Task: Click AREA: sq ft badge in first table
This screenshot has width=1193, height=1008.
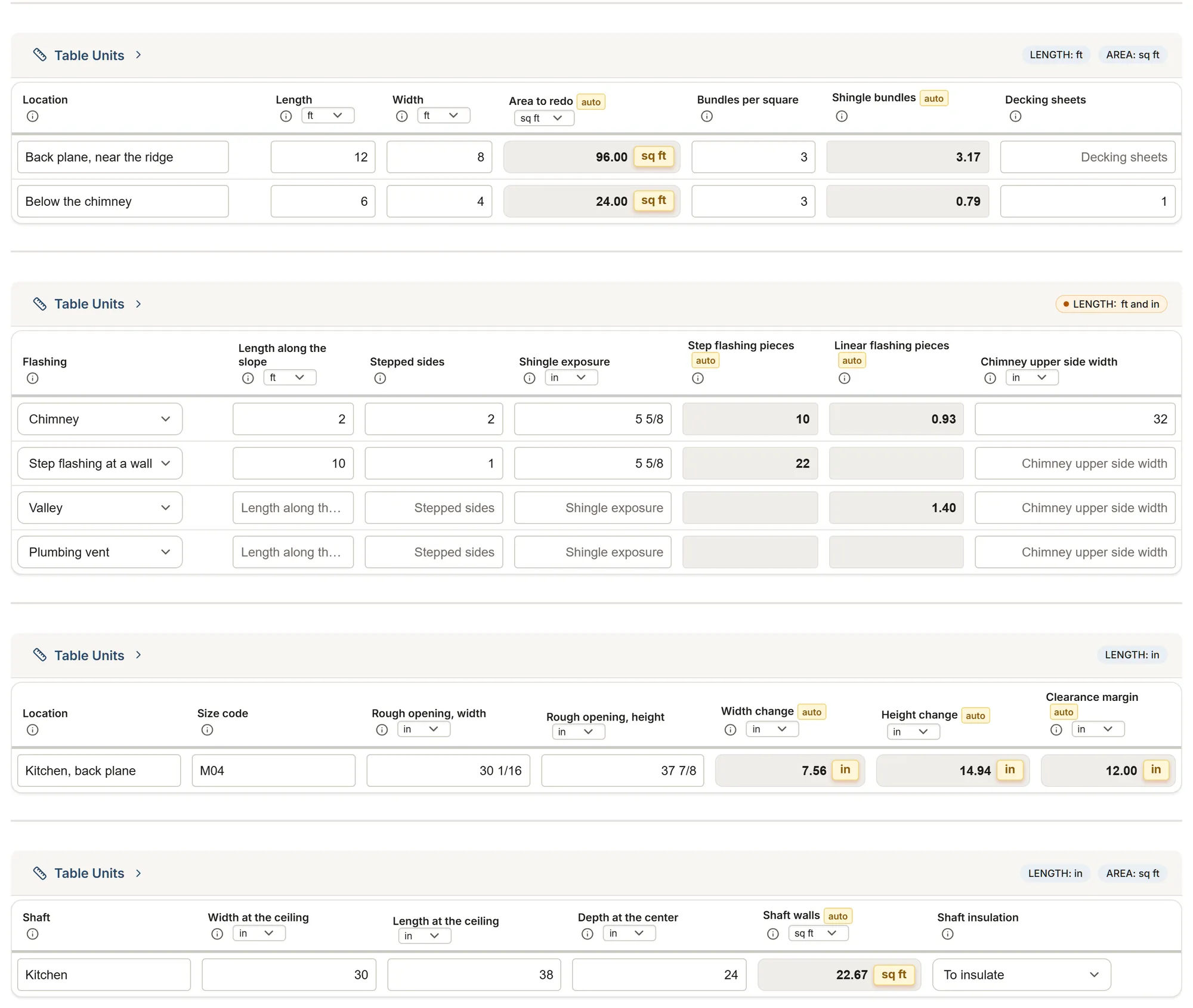Action: click(x=1133, y=55)
